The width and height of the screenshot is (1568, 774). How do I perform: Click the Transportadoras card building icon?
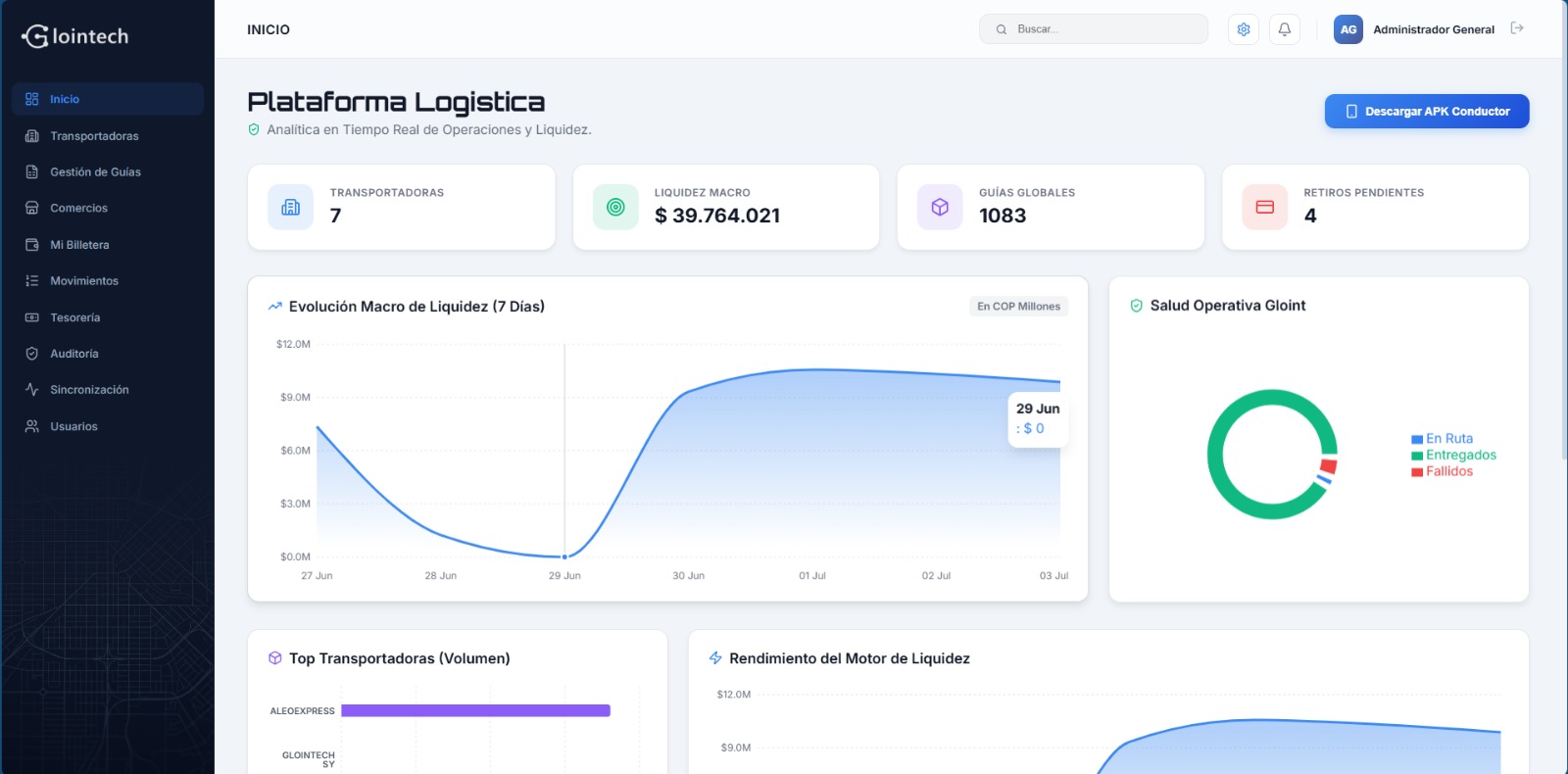pyautogui.click(x=291, y=207)
